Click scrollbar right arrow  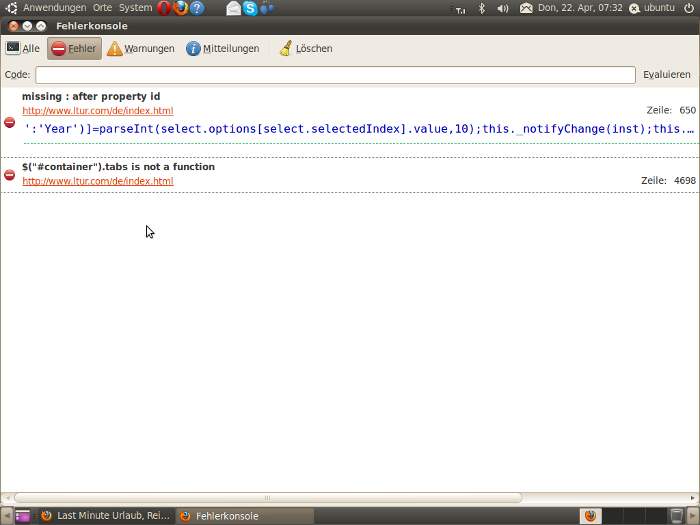pos(692,498)
